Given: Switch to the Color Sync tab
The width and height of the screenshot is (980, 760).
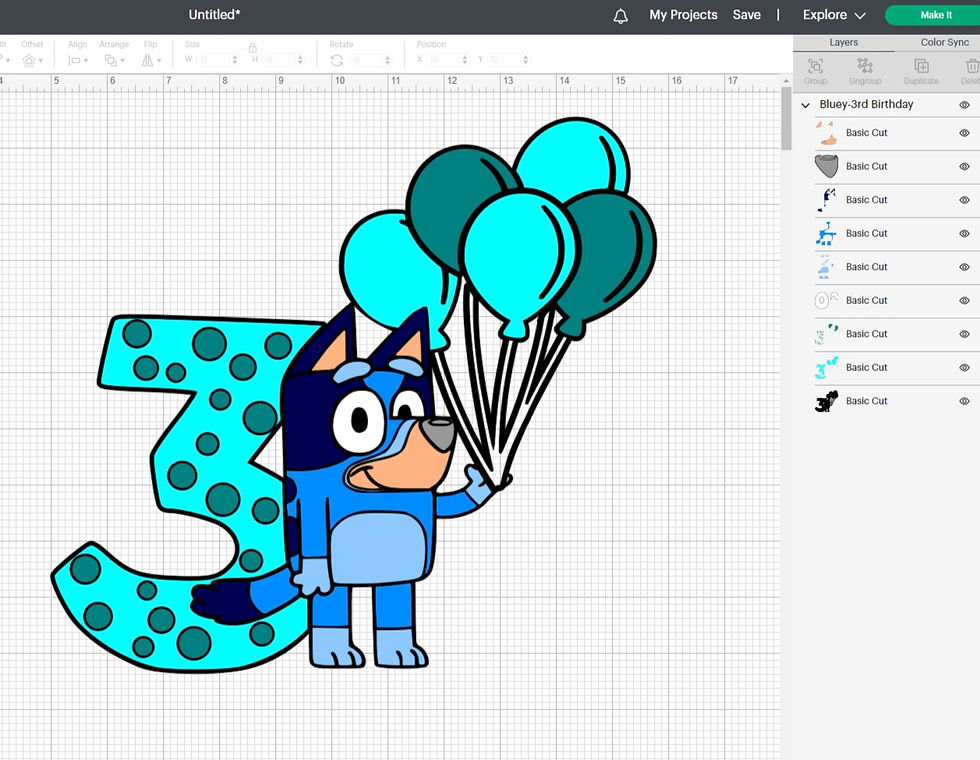Looking at the screenshot, I should click(x=944, y=42).
